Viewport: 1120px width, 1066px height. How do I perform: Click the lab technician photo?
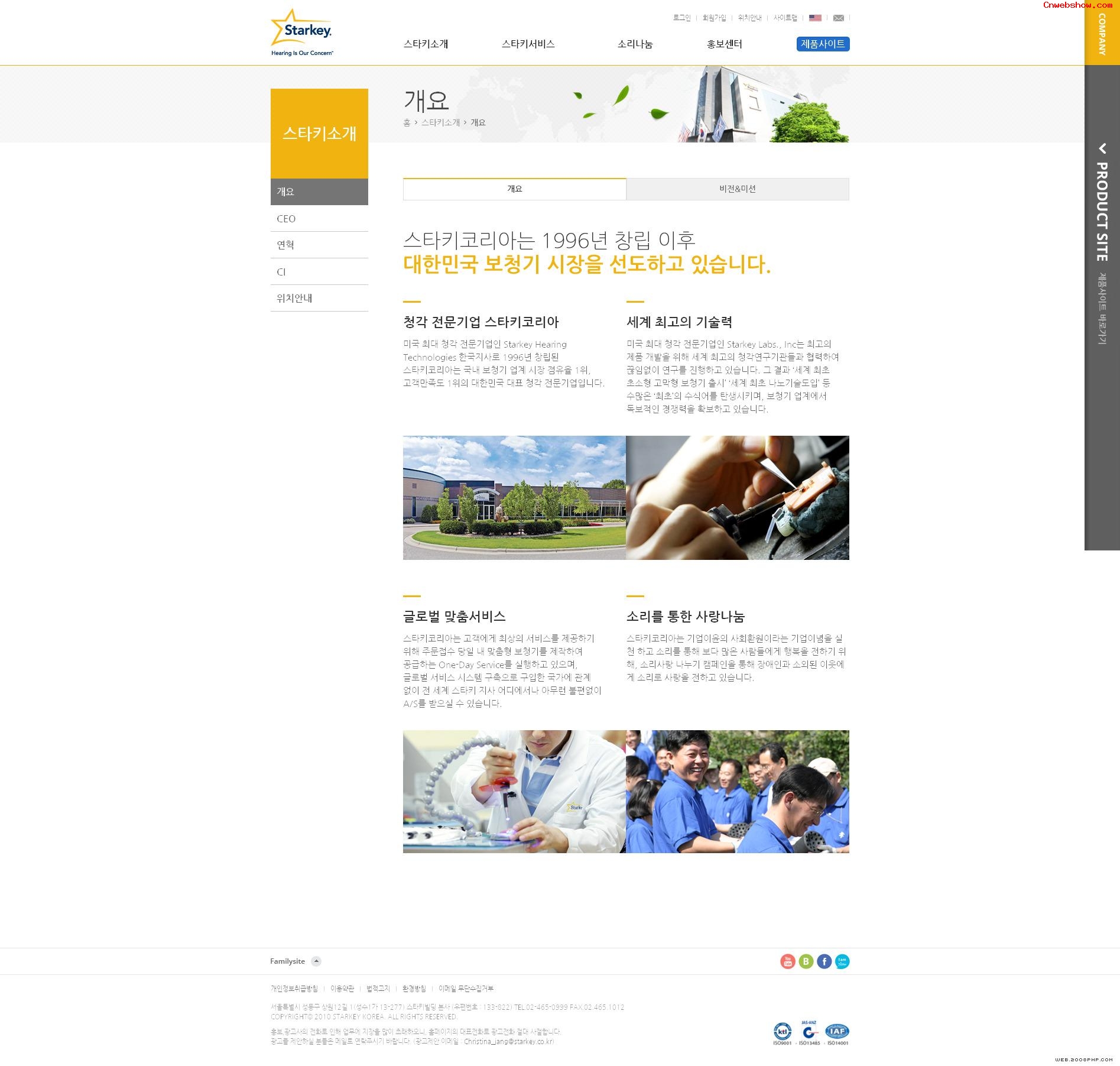(x=514, y=792)
